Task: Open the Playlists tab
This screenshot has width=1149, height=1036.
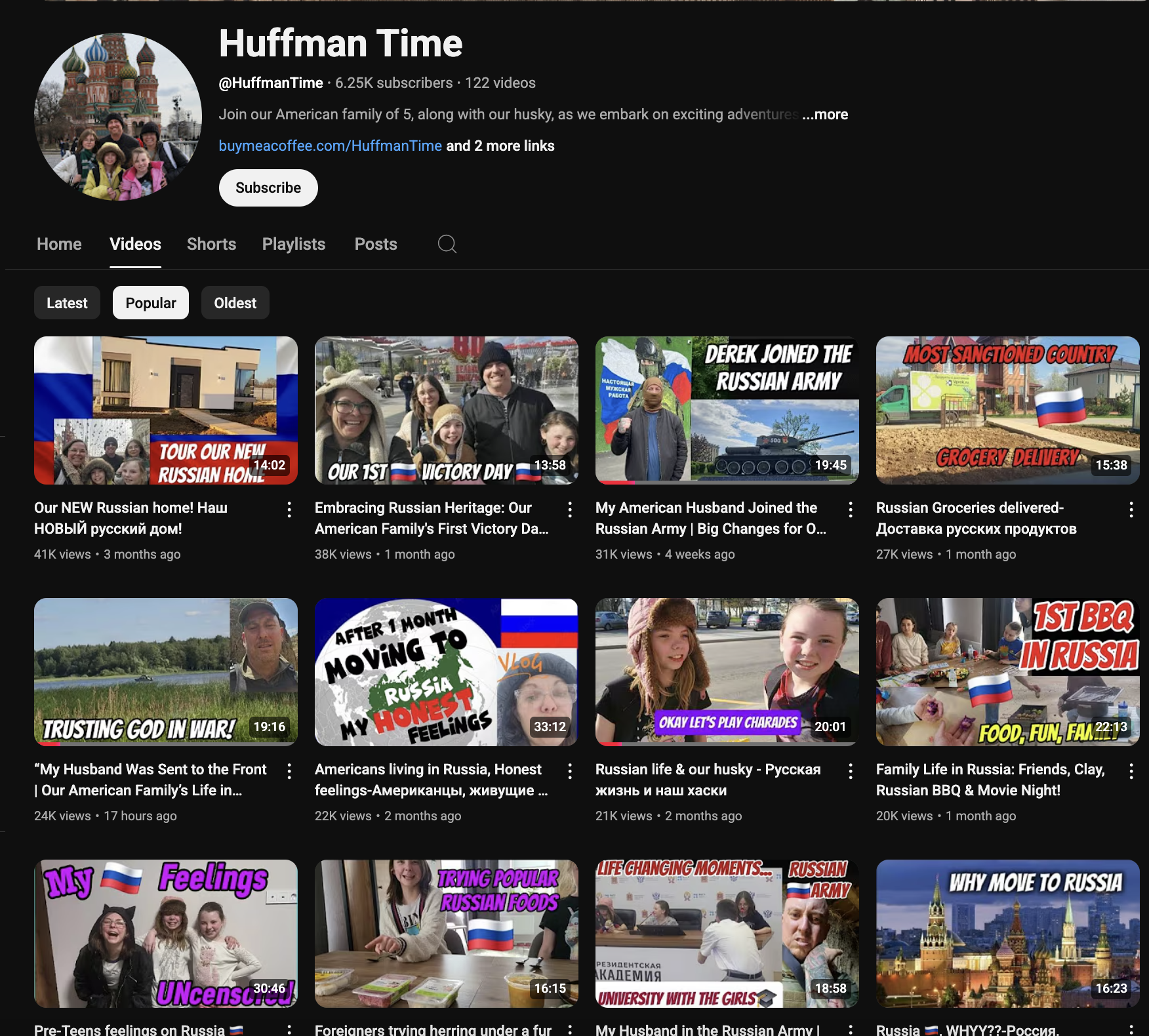Action: pyautogui.click(x=294, y=244)
